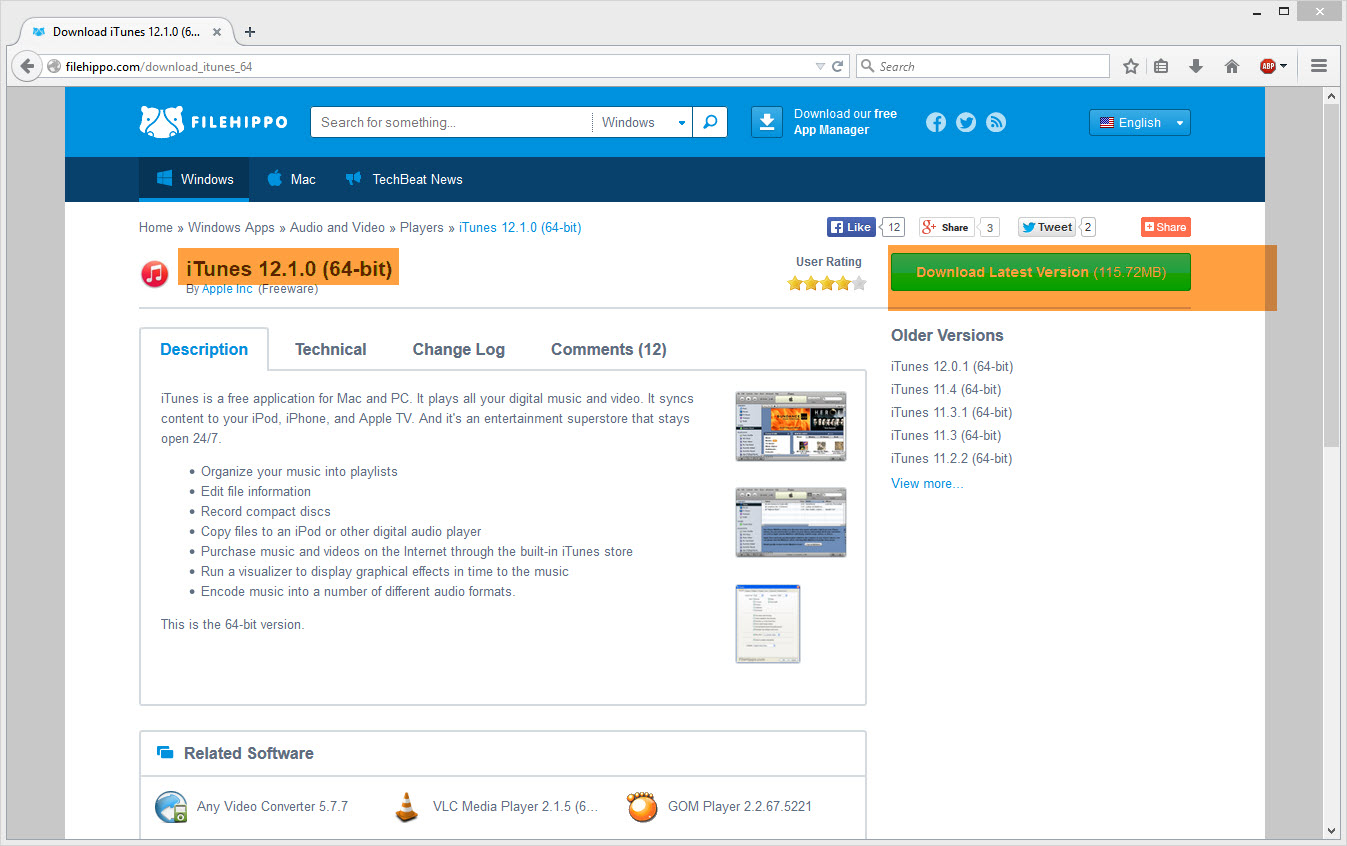
Task: Open the second iTunes screenshot thumbnail
Action: click(791, 522)
